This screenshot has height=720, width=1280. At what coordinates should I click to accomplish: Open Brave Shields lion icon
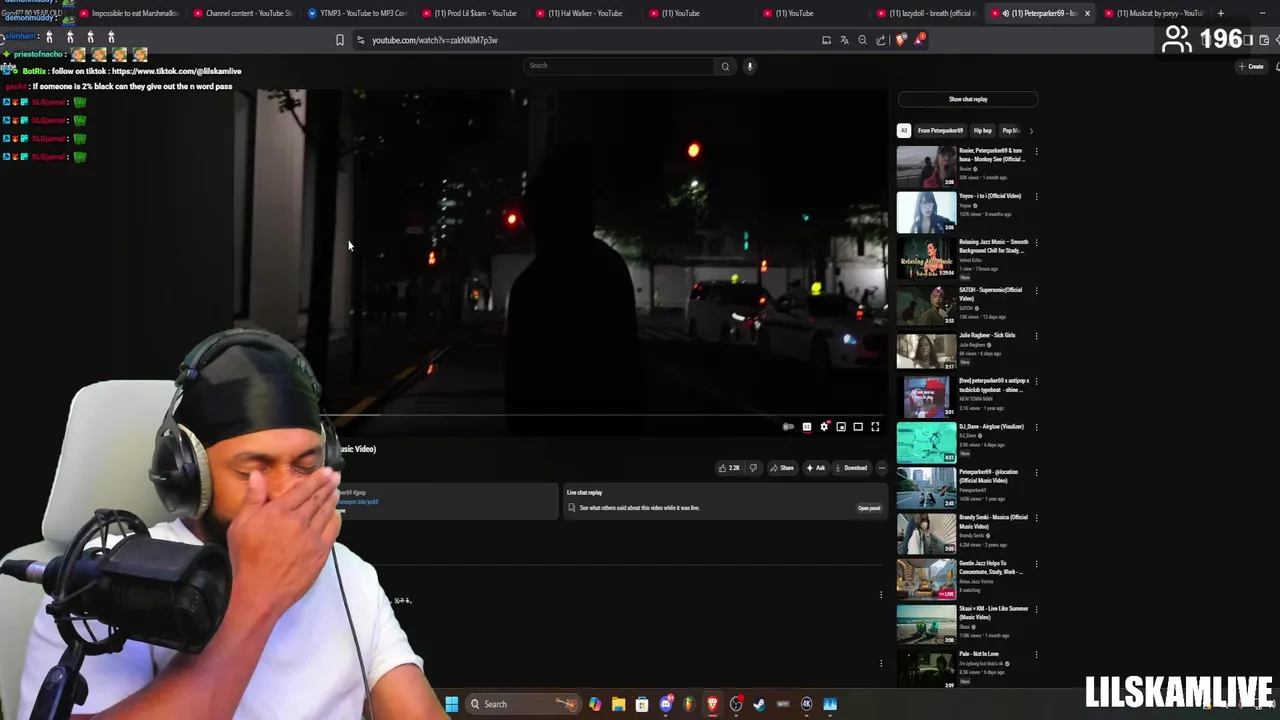[901, 40]
